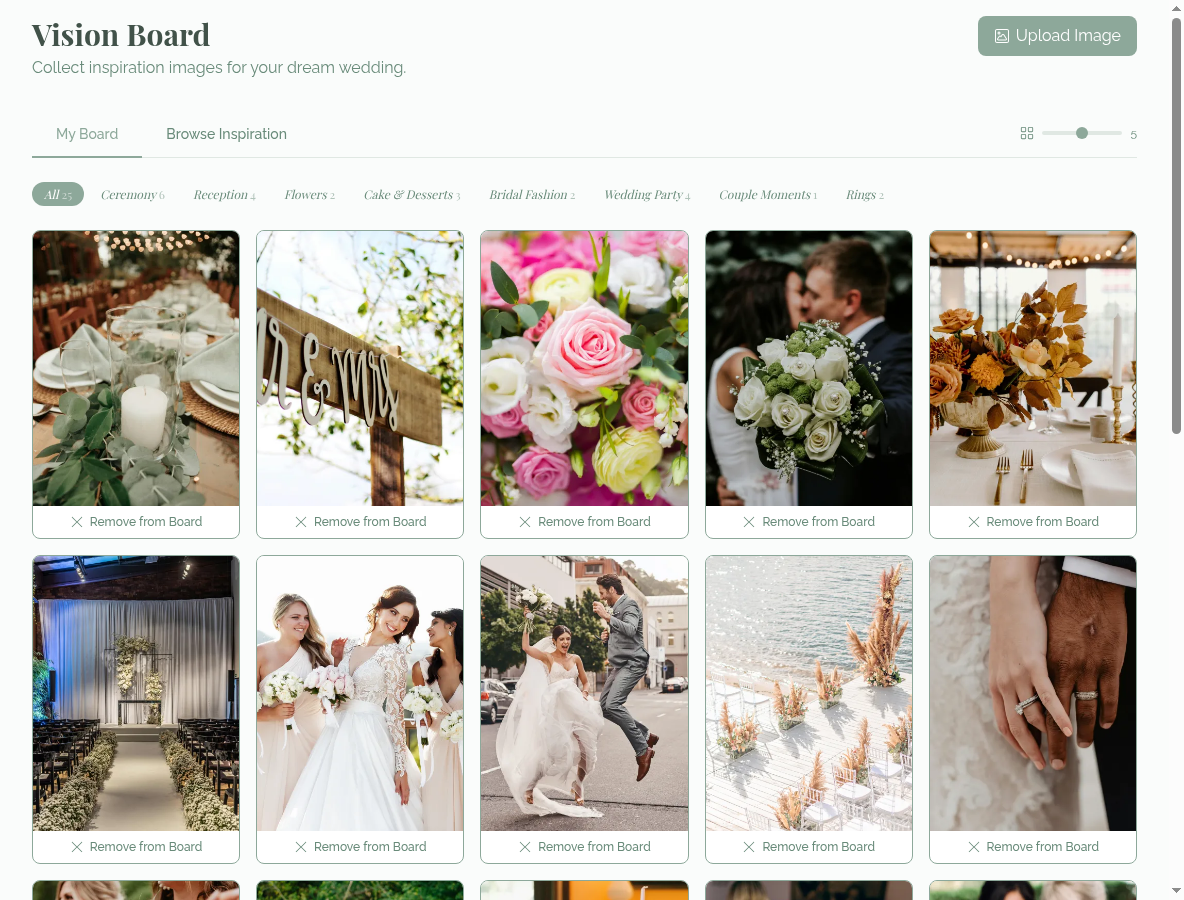Filter by Couple Moments category
1184x900 pixels.
point(768,194)
